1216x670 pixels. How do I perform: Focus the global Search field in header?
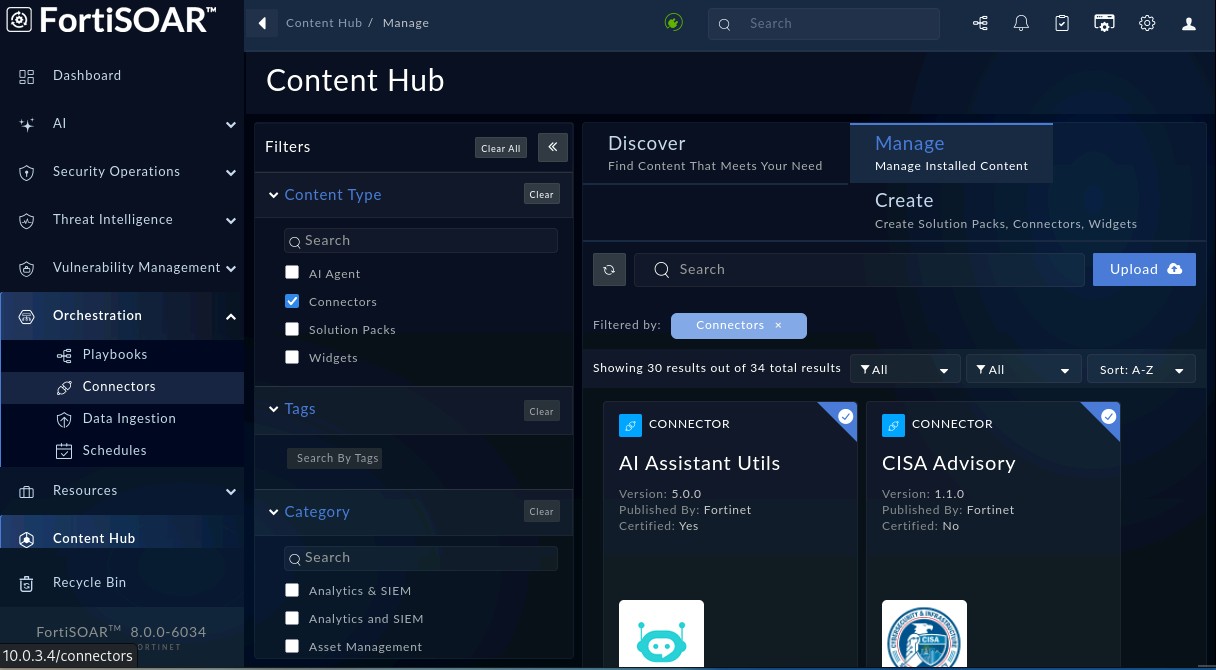824,24
